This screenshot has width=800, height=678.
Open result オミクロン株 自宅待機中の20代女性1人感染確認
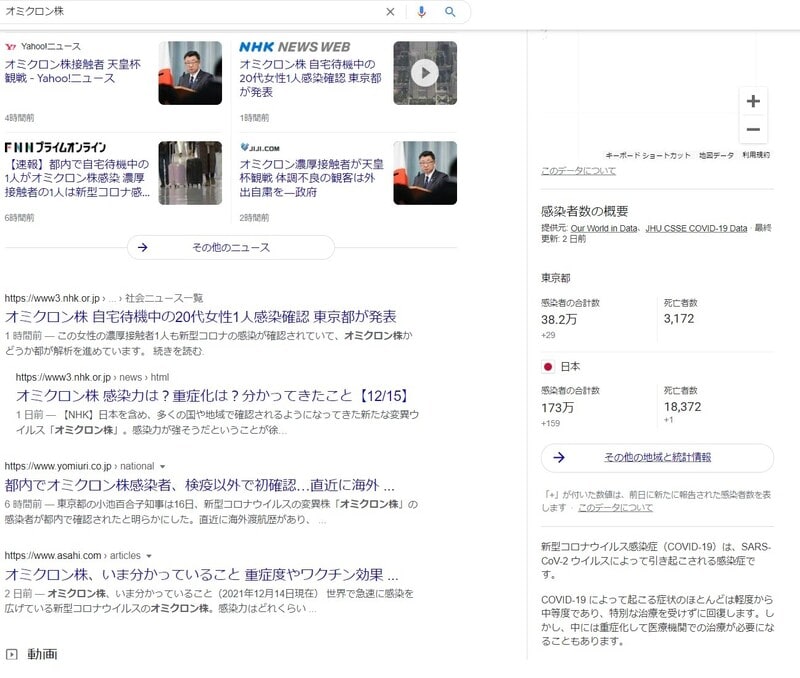(201, 317)
